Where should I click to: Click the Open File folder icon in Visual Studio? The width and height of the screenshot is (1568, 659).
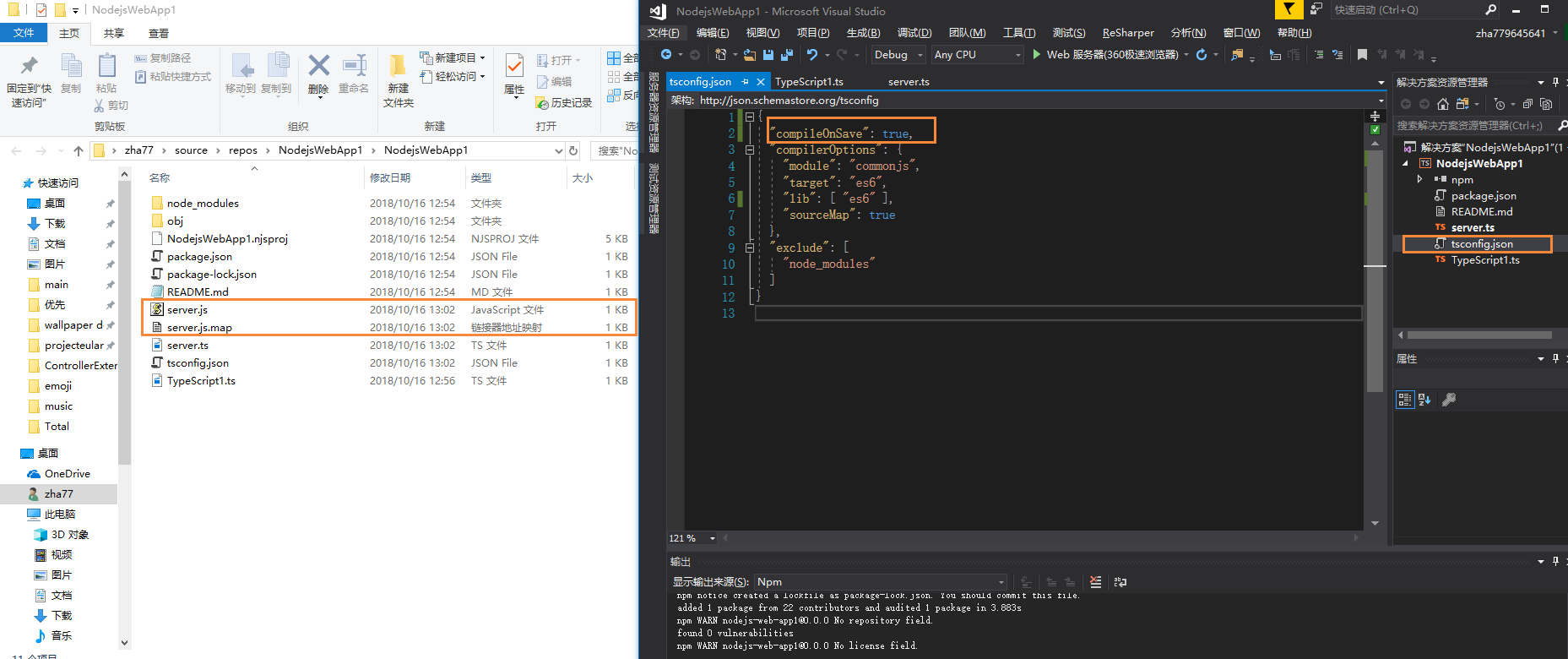click(x=749, y=54)
